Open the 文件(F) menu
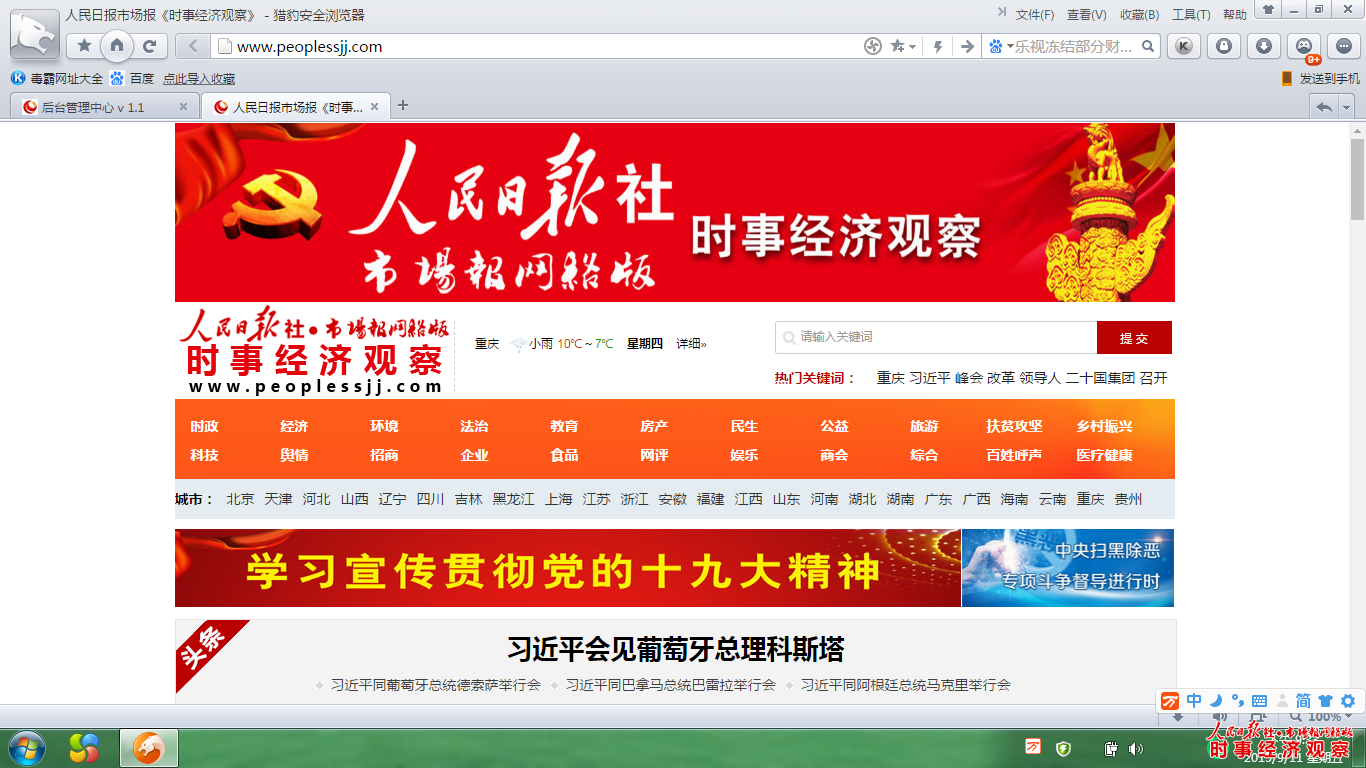 (x=1035, y=15)
